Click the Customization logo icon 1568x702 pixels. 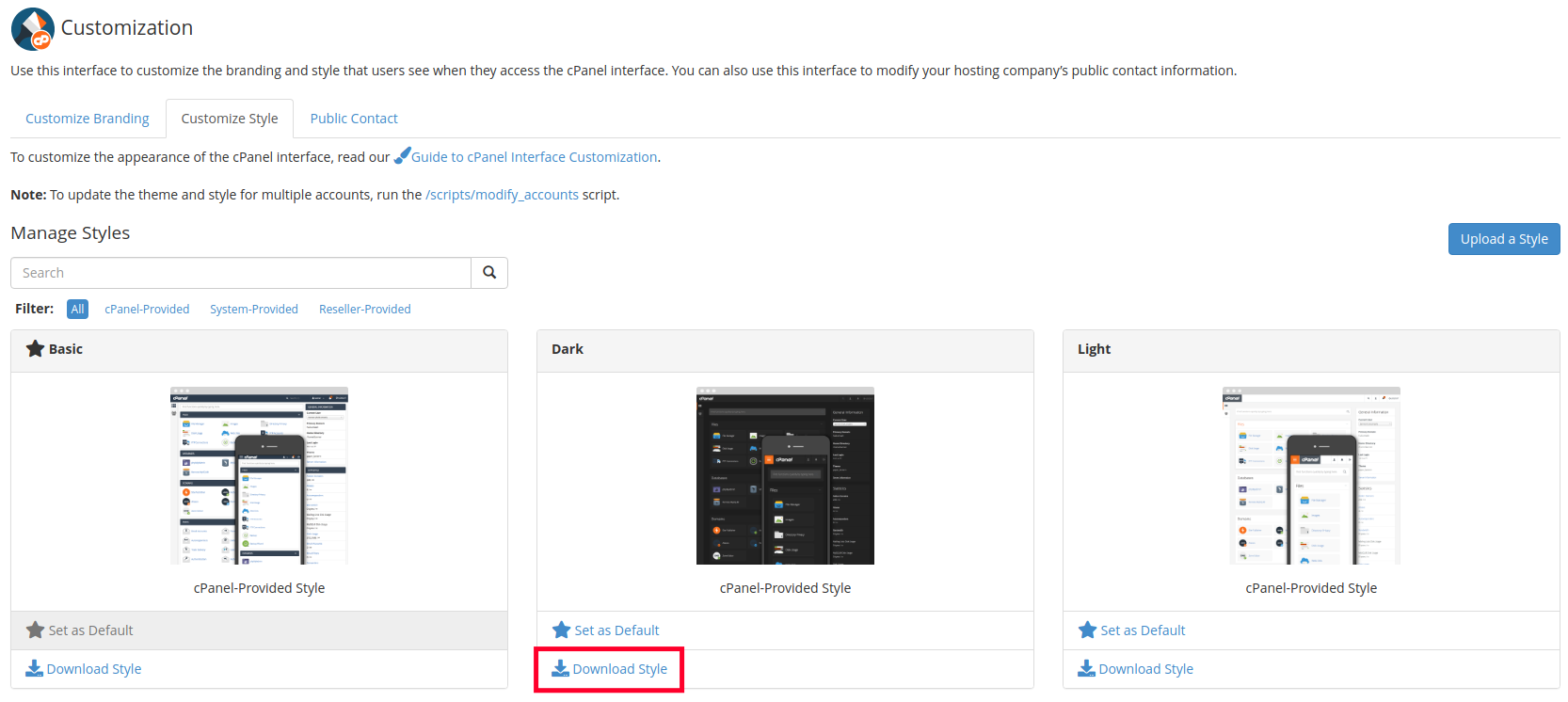tap(33, 29)
